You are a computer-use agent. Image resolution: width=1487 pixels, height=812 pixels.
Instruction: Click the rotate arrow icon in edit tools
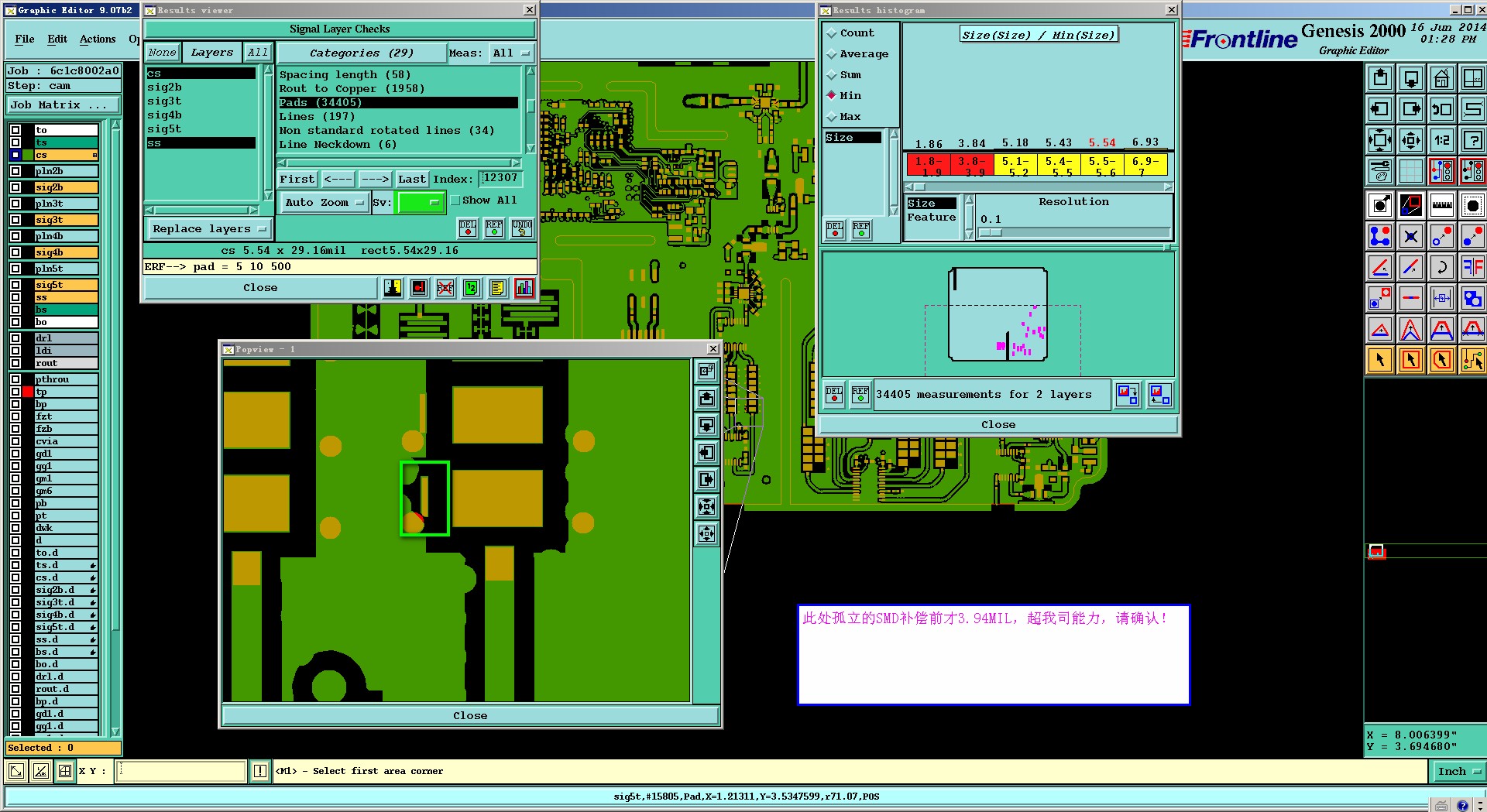[x=1441, y=267]
